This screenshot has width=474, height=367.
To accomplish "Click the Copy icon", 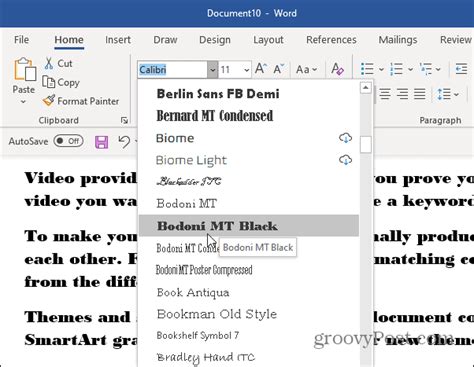I will 49,82.
